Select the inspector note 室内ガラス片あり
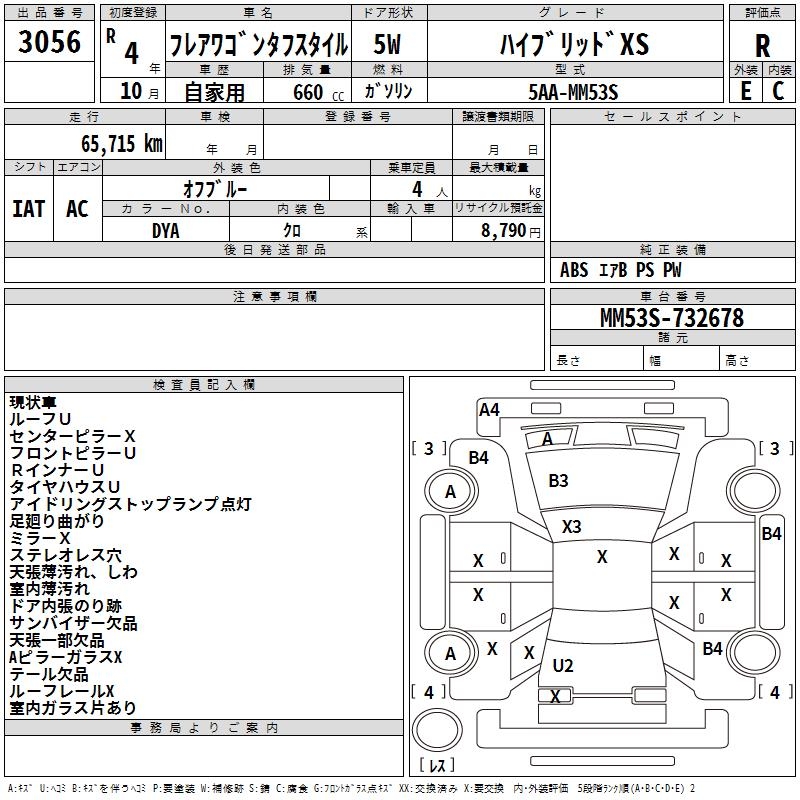Screen dimensions: 800x800 point(72,708)
